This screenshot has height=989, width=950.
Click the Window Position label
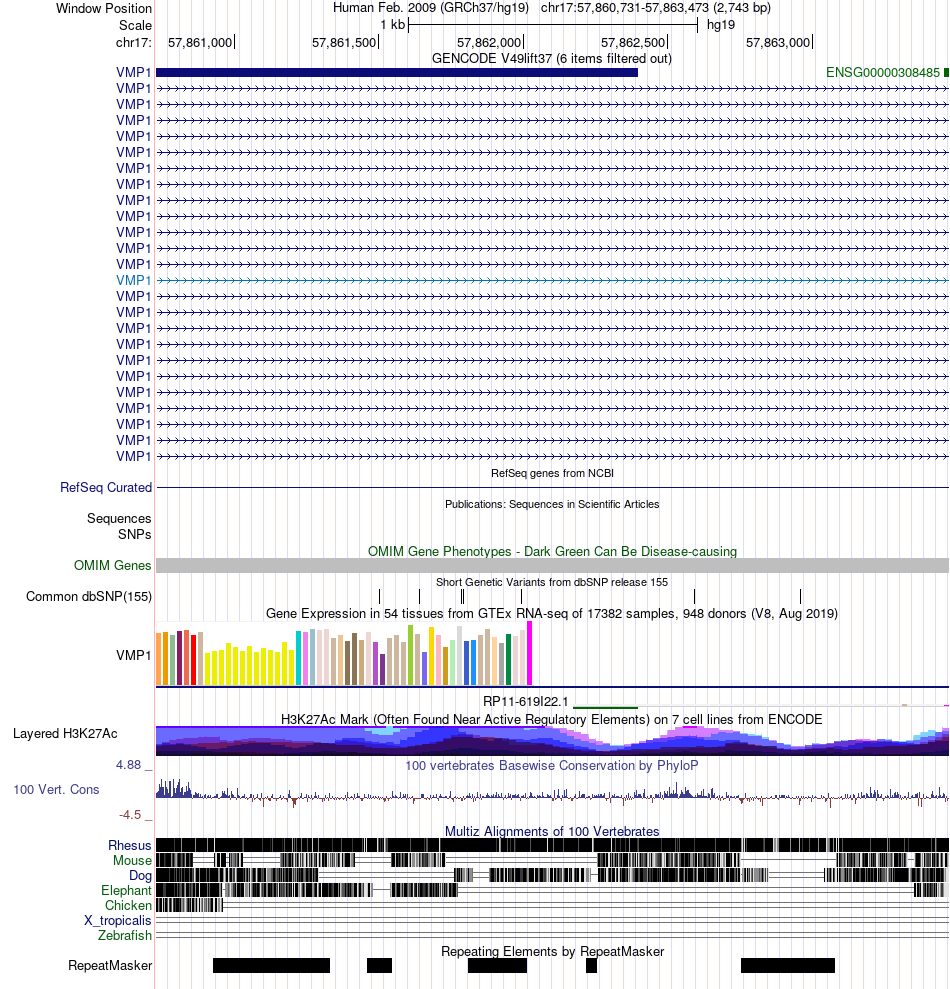(x=104, y=9)
